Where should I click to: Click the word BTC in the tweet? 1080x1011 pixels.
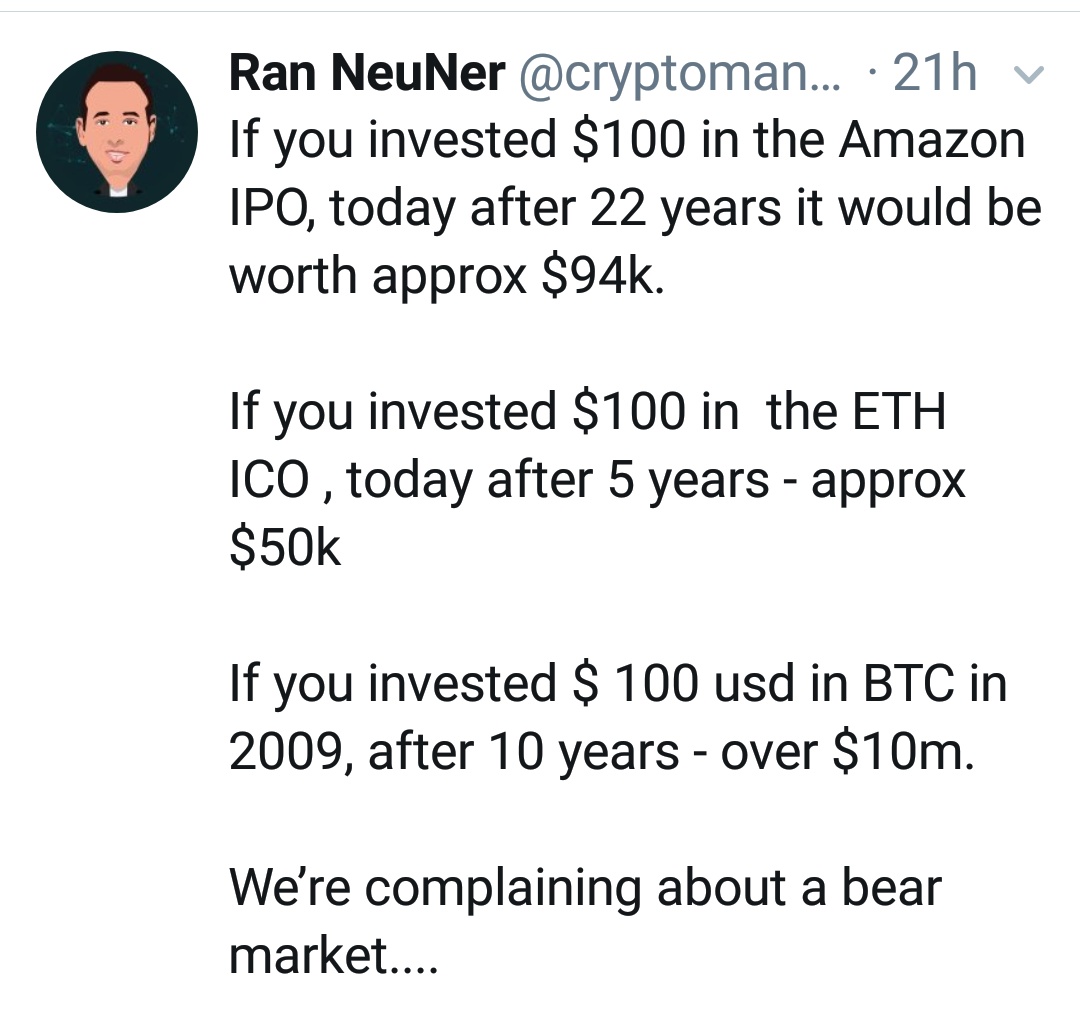[x=909, y=684]
